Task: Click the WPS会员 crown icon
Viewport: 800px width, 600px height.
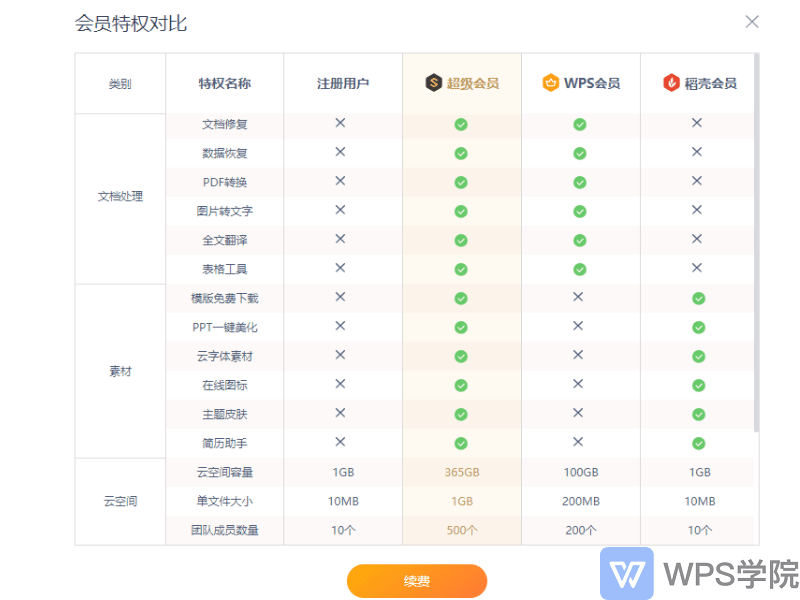Action: [x=551, y=83]
